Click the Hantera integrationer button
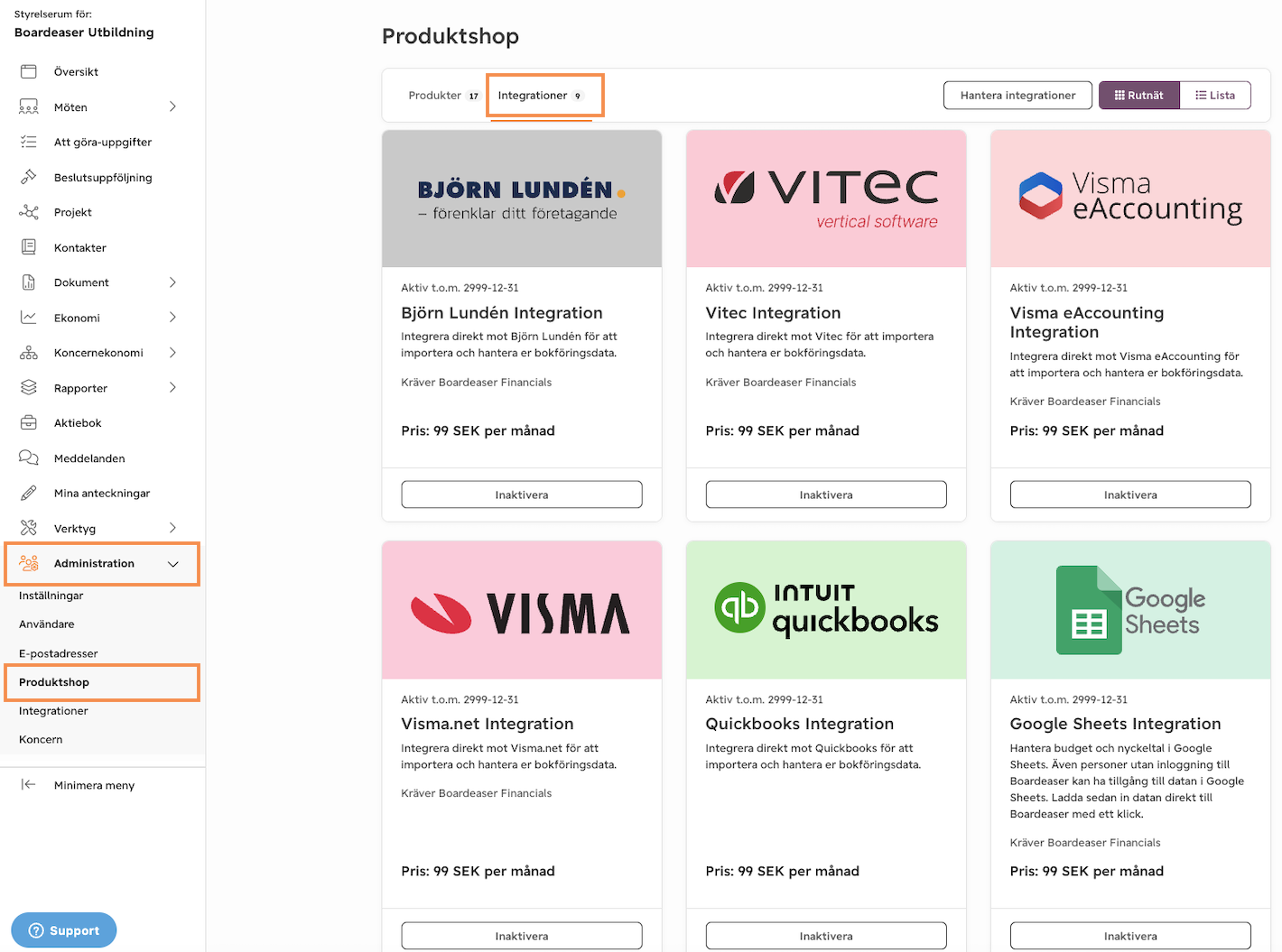This screenshot has height=952, width=1282. coord(1017,95)
